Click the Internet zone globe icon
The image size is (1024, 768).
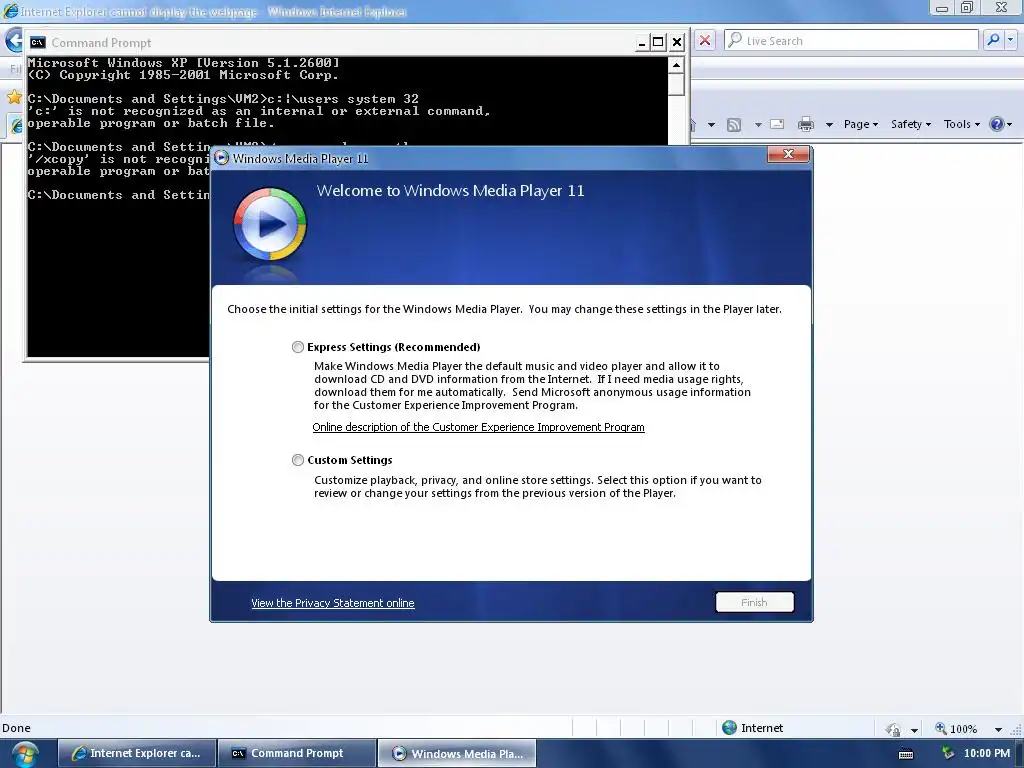pos(729,728)
